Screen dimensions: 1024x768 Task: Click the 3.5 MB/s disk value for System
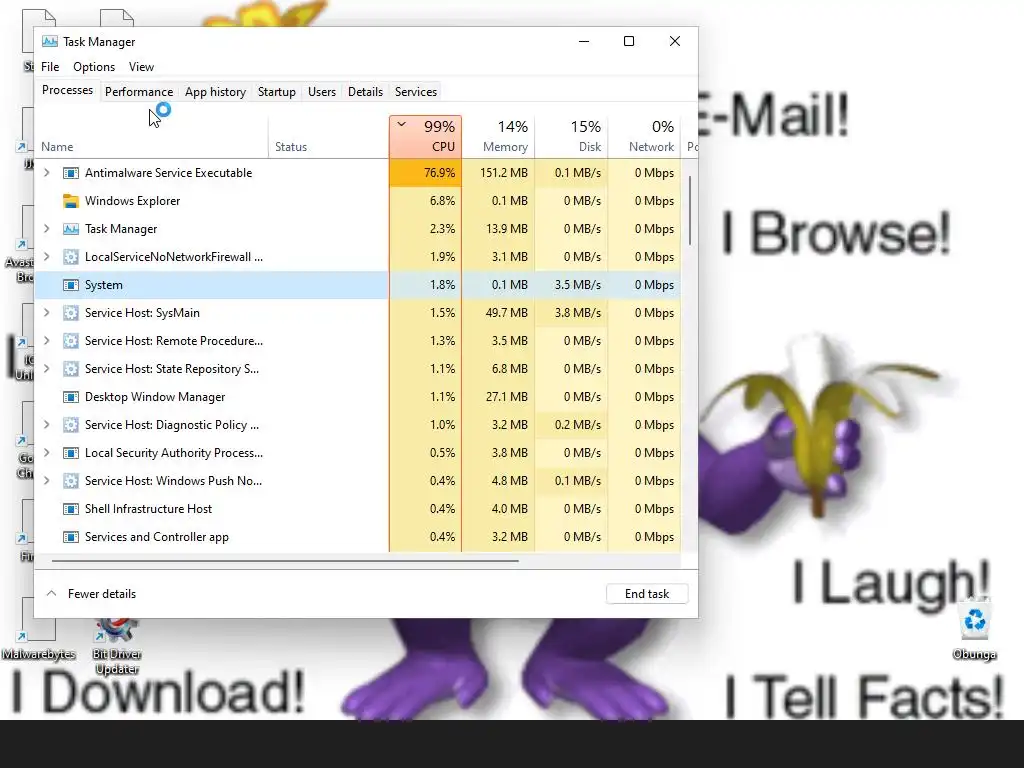pos(578,285)
